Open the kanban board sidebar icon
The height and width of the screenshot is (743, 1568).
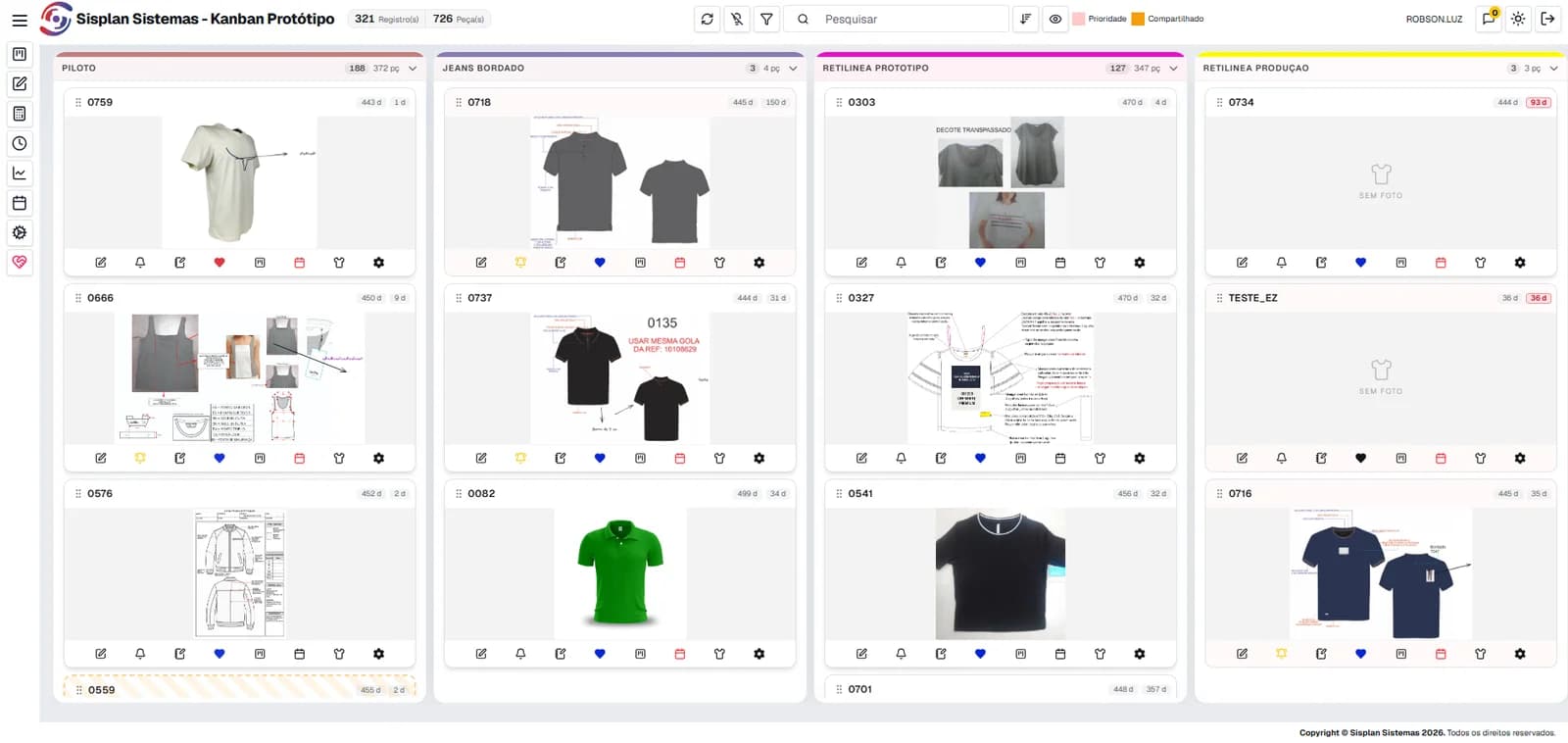point(20,54)
